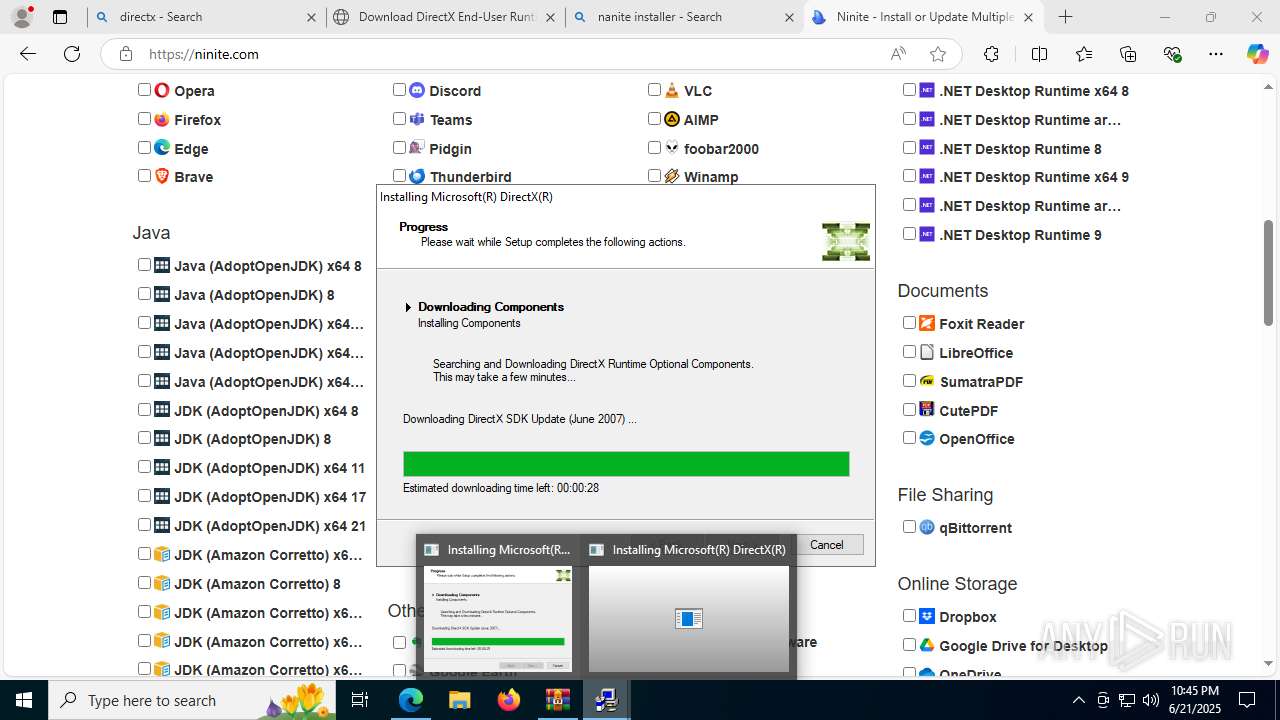Open Firefox from the taskbar

click(508, 700)
